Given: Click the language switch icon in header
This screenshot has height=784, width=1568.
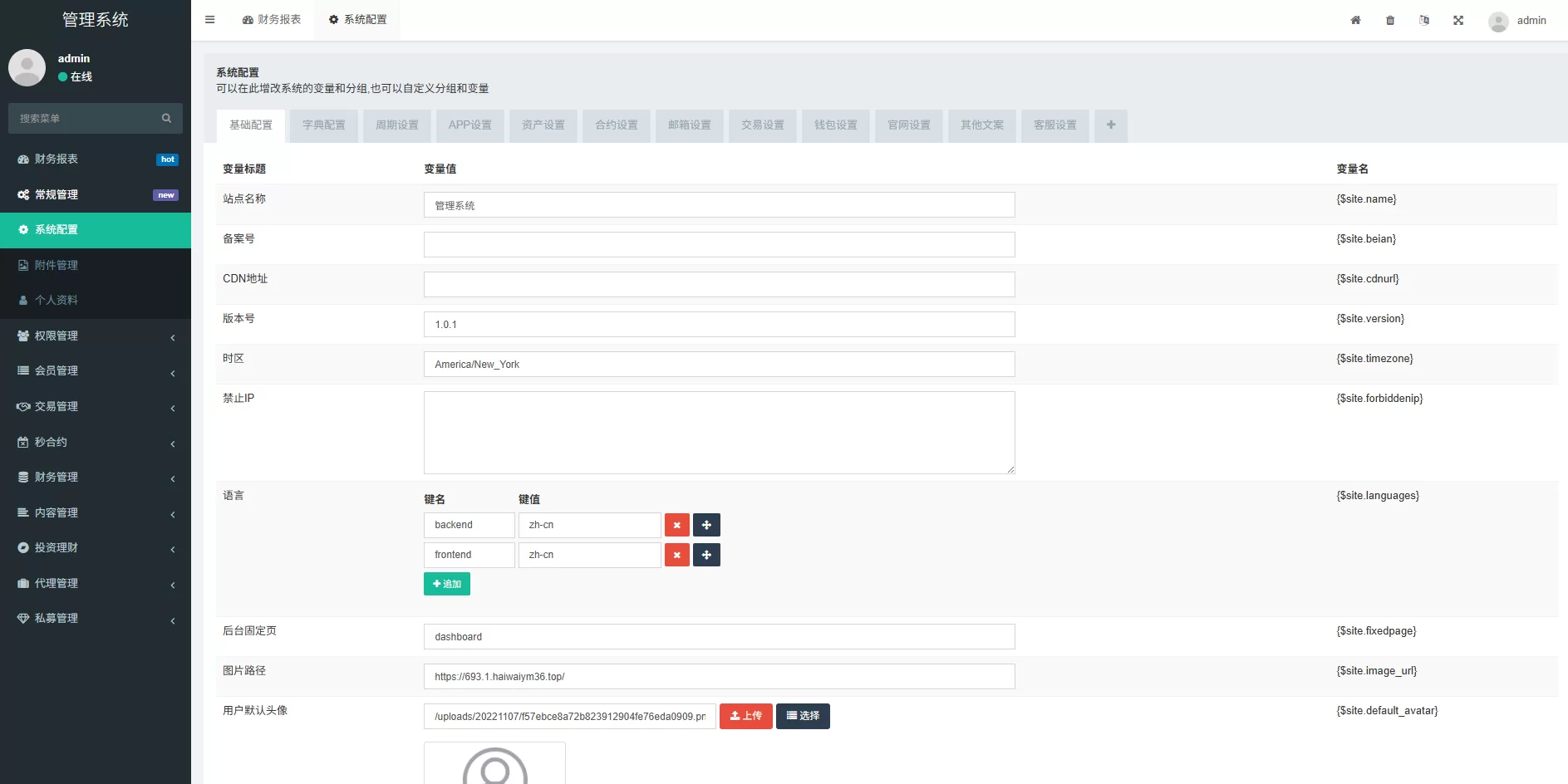Looking at the screenshot, I should click(1424, 20).
